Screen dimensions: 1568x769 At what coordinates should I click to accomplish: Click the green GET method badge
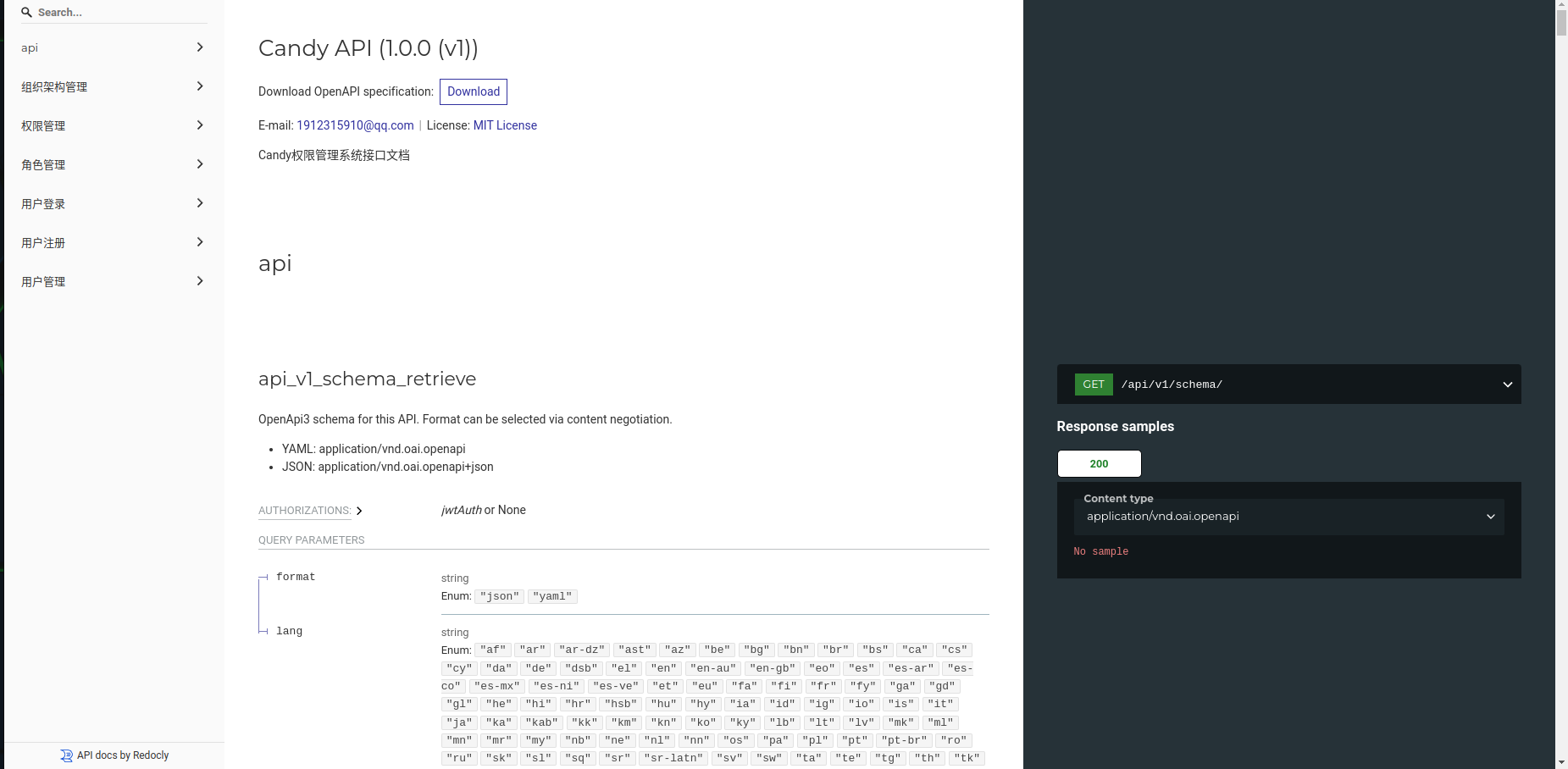point(1094,384)
